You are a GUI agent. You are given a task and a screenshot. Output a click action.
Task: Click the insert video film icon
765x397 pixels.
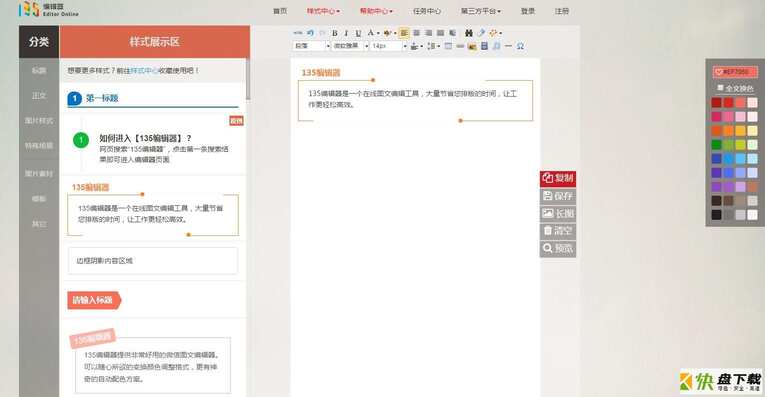pos(484,46)
